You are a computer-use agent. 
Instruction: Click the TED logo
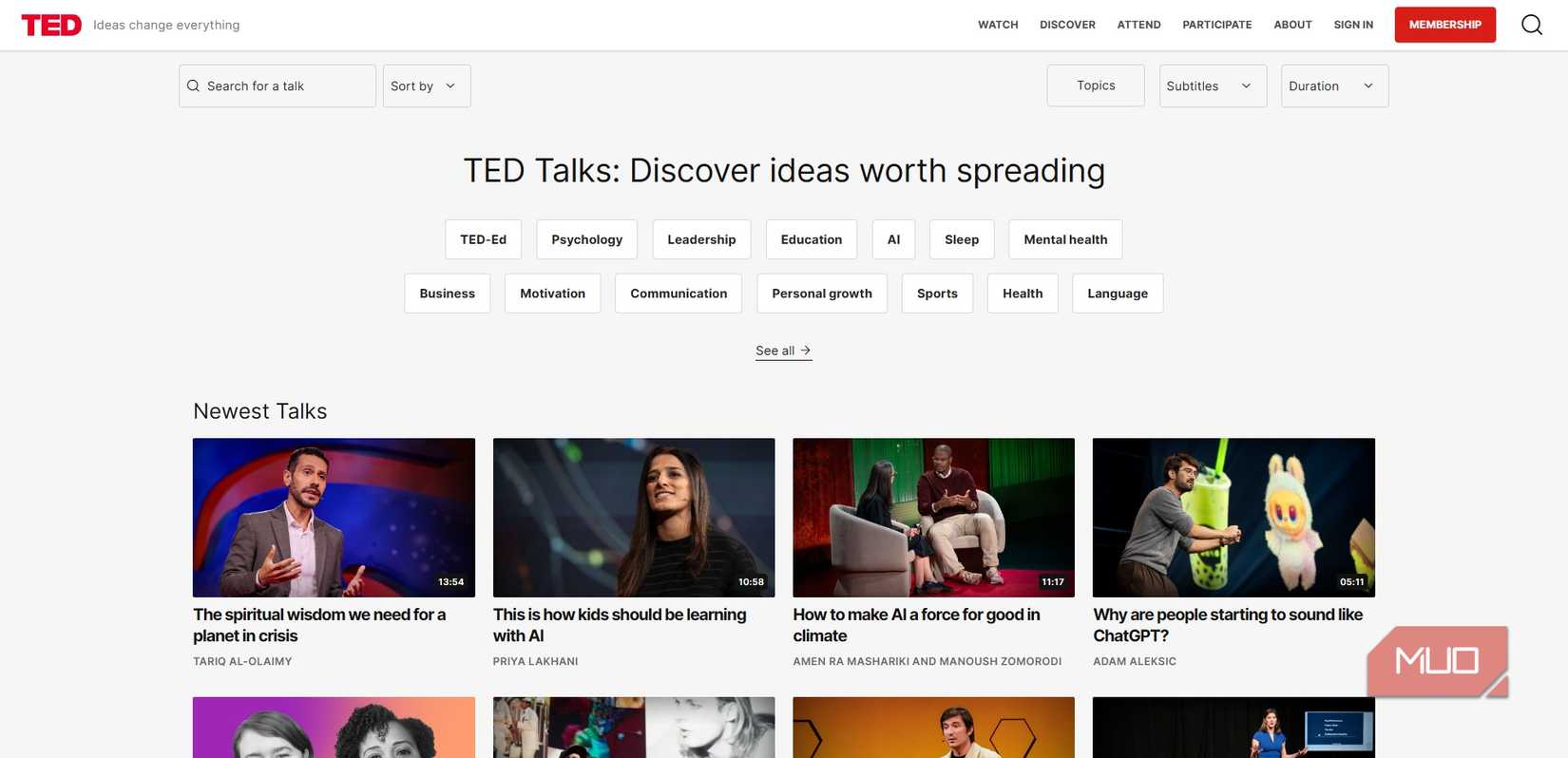click(51, 25)
